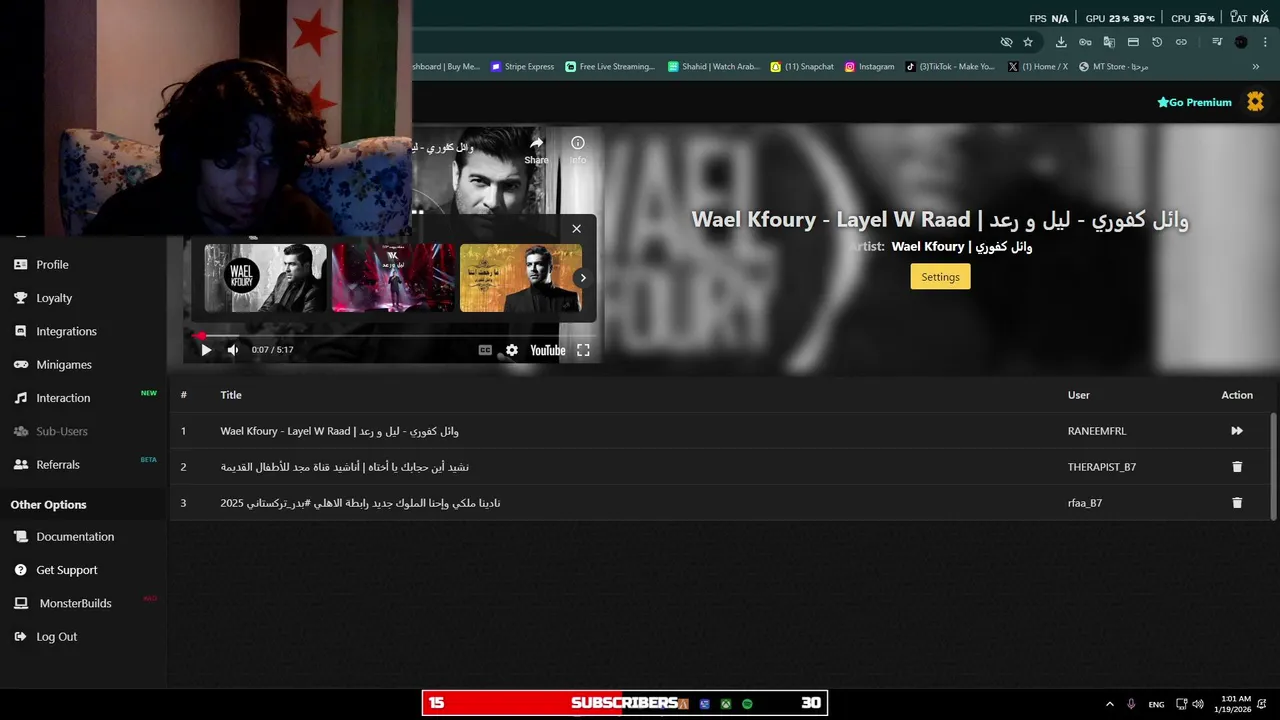This screenshot has width=1280, height=720.
Task: Click Log Out
Action: [x=56, y=637]
